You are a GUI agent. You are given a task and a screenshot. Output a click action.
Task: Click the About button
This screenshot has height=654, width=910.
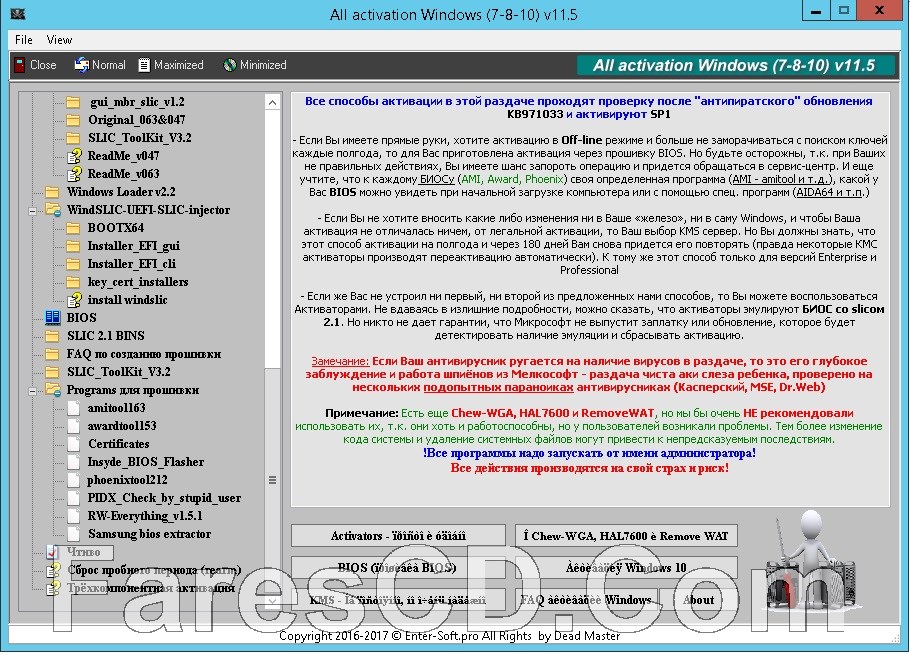click(x=699, y=600)
